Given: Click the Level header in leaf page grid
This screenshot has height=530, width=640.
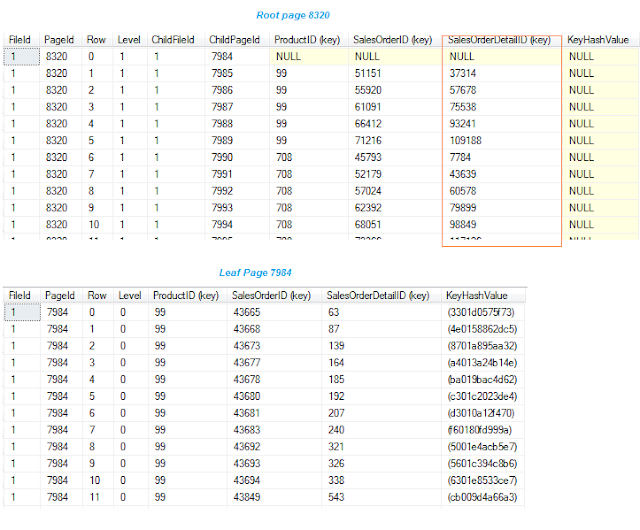Looking at the screenshot, I should [x=131, y=295].
